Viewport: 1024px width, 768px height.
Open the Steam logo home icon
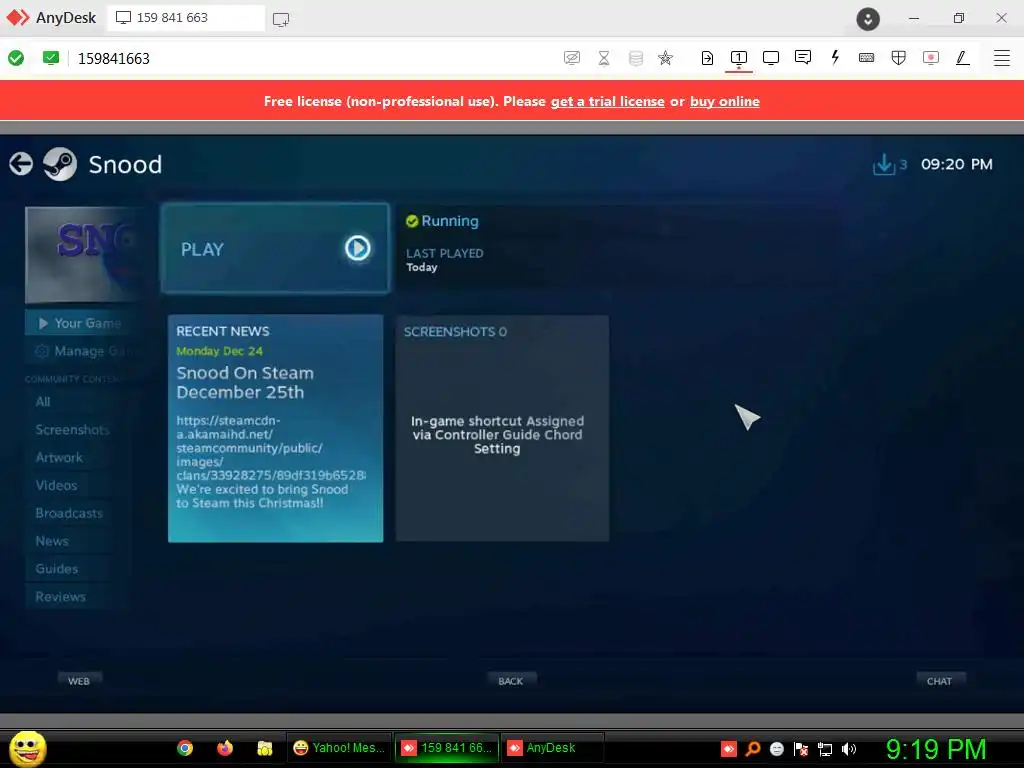tap(60, 164)
